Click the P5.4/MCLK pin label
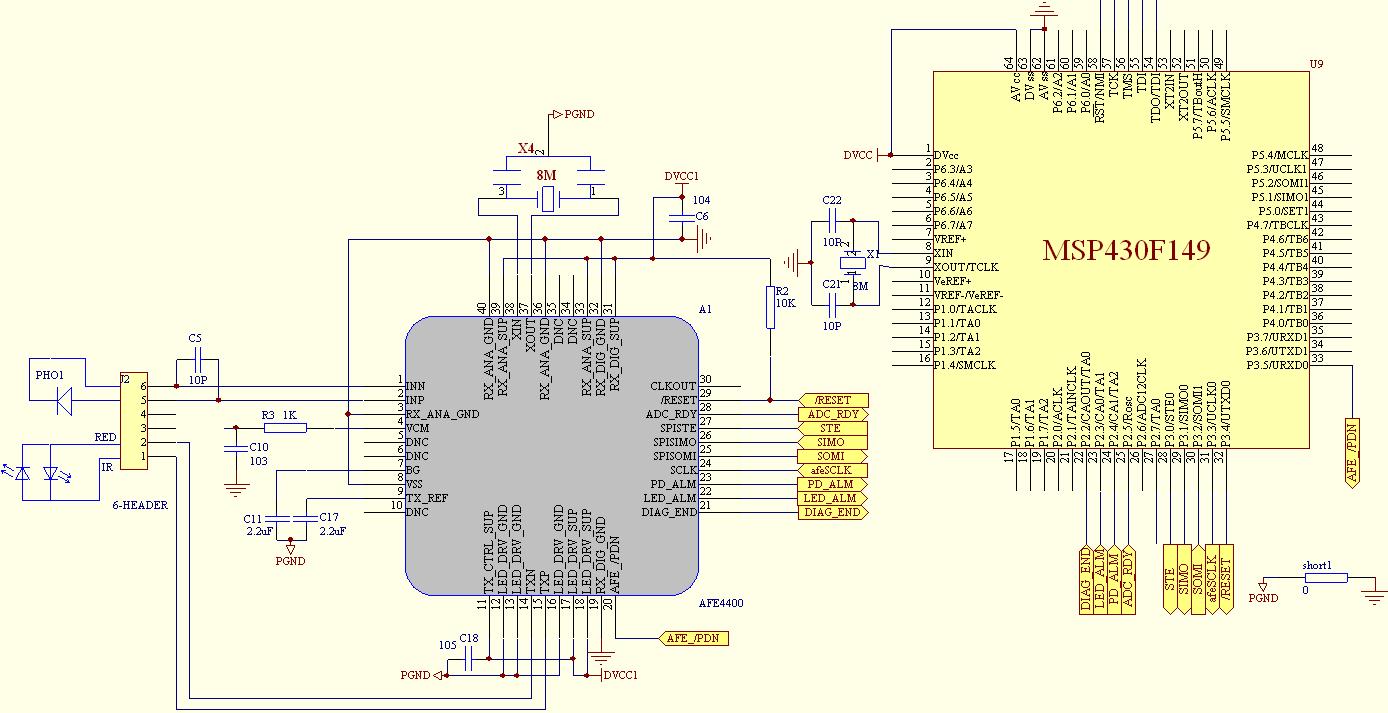Image resolution: width=1388 pixels, height=713 pixels. pos(1279,155)
